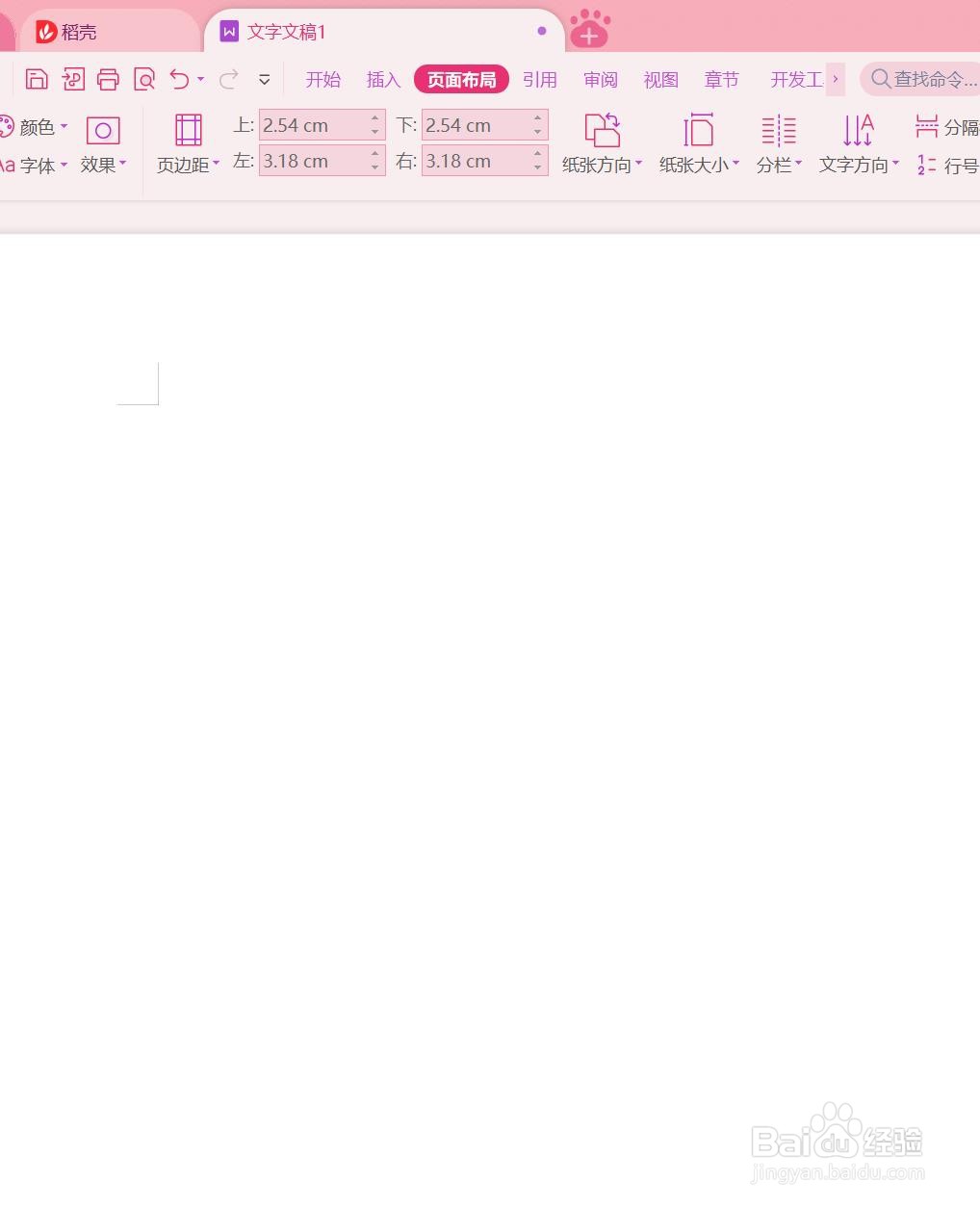This screenshot has width=980, height=1207.
Task: Open the Undo history dropdown arrow
Action: pos(200,80)
